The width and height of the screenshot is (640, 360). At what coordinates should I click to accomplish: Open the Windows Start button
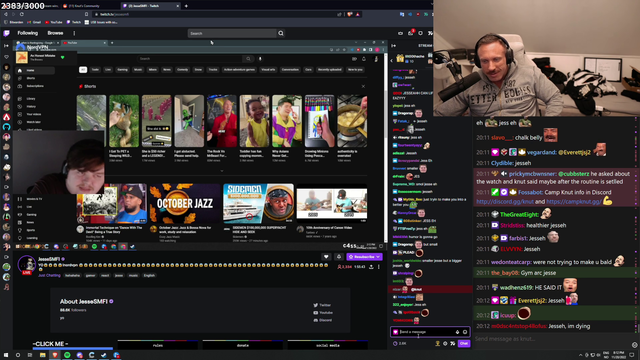tap(6, 355)
